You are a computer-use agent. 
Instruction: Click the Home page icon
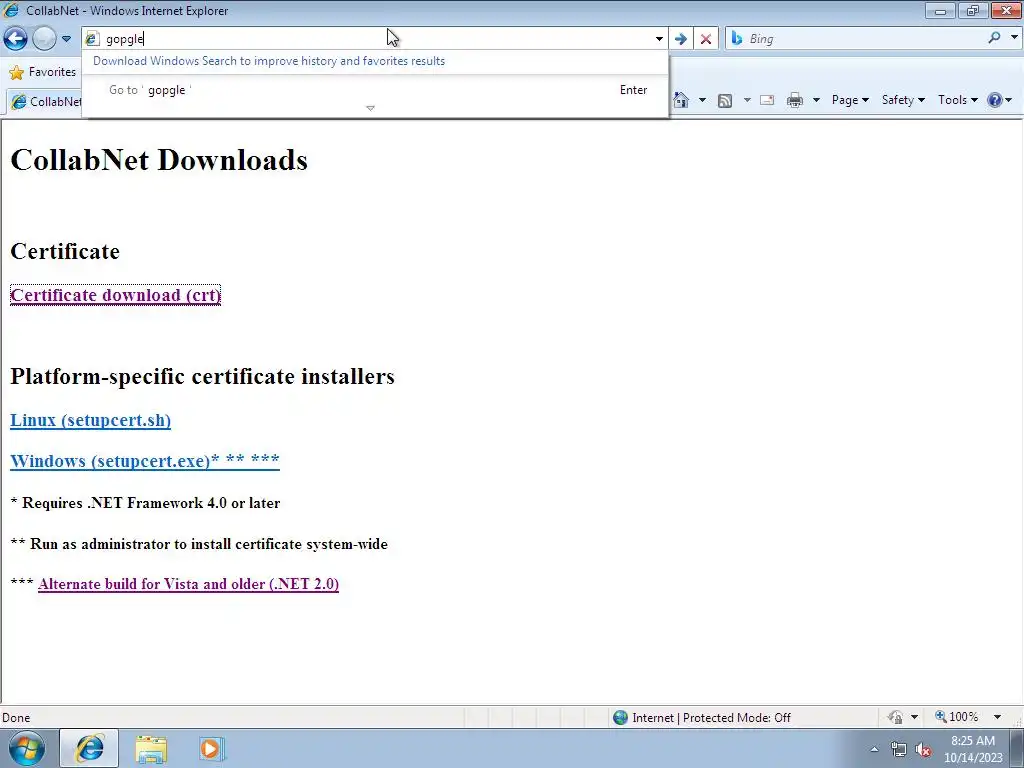click(680, 100)
